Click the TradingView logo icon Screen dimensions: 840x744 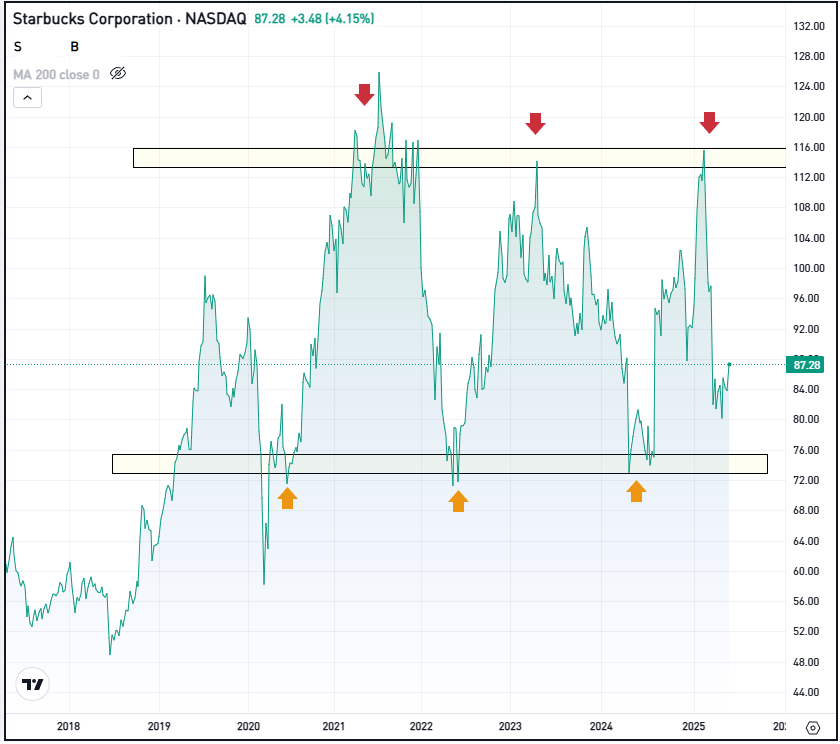[32, 684]
